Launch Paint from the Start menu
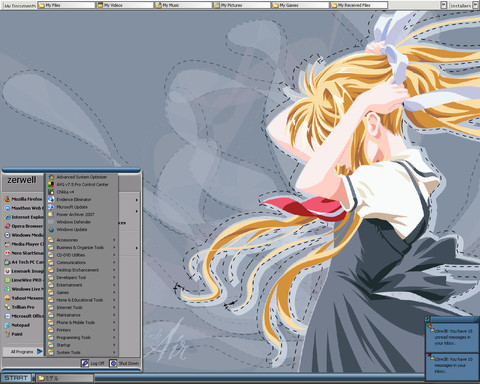 tap(23, 334)
